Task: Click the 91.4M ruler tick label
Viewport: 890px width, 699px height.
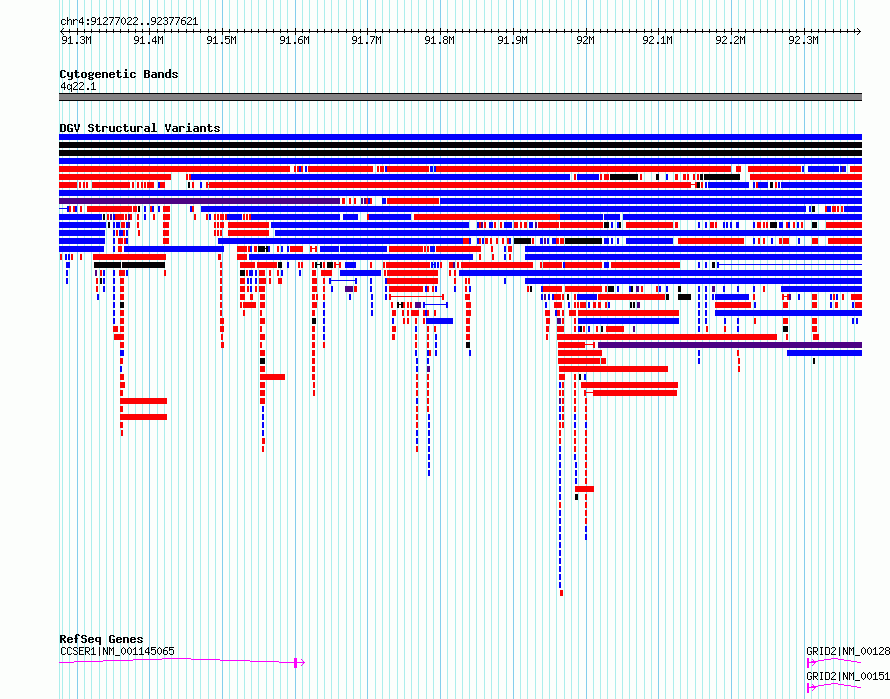Action: tap(149, 40)
